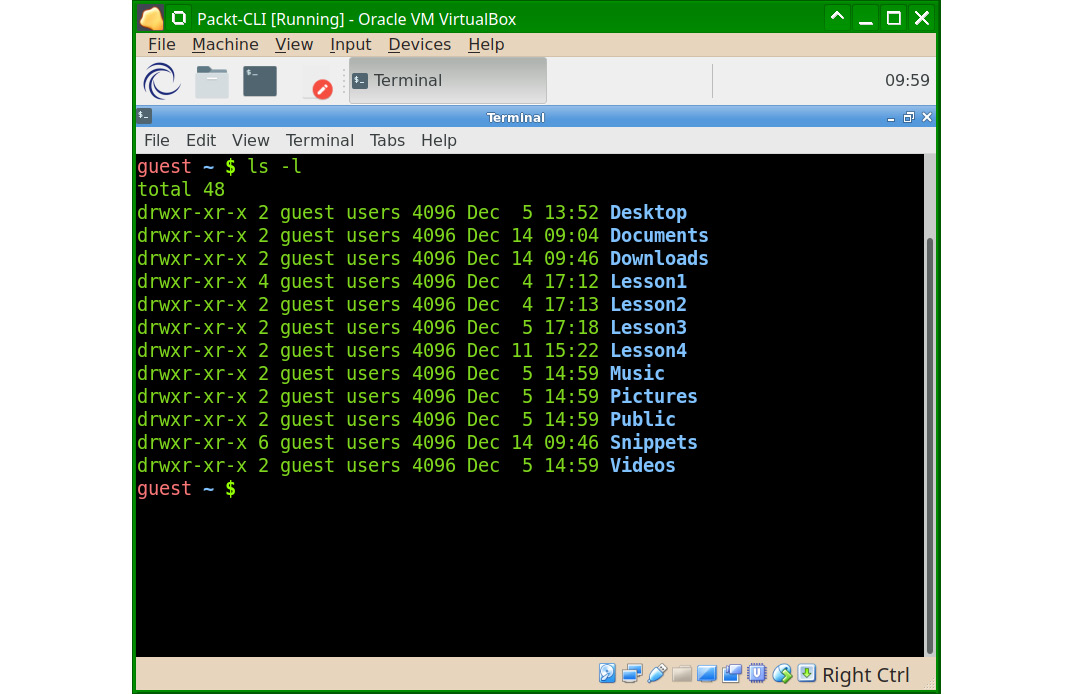
Task: Click the Lesson3 directory name
Action: pyautogui.click(x=648, y=327)
